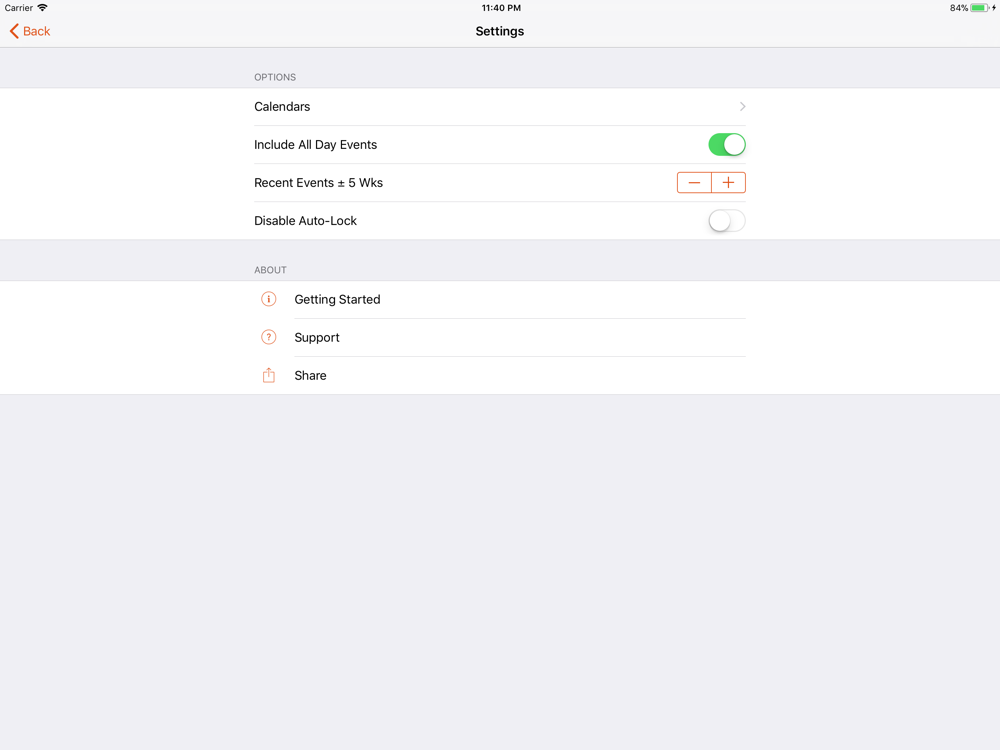This screenshot has height=750, width=1000.
Task: Choose the Share entry
Action: coord(500,375)
